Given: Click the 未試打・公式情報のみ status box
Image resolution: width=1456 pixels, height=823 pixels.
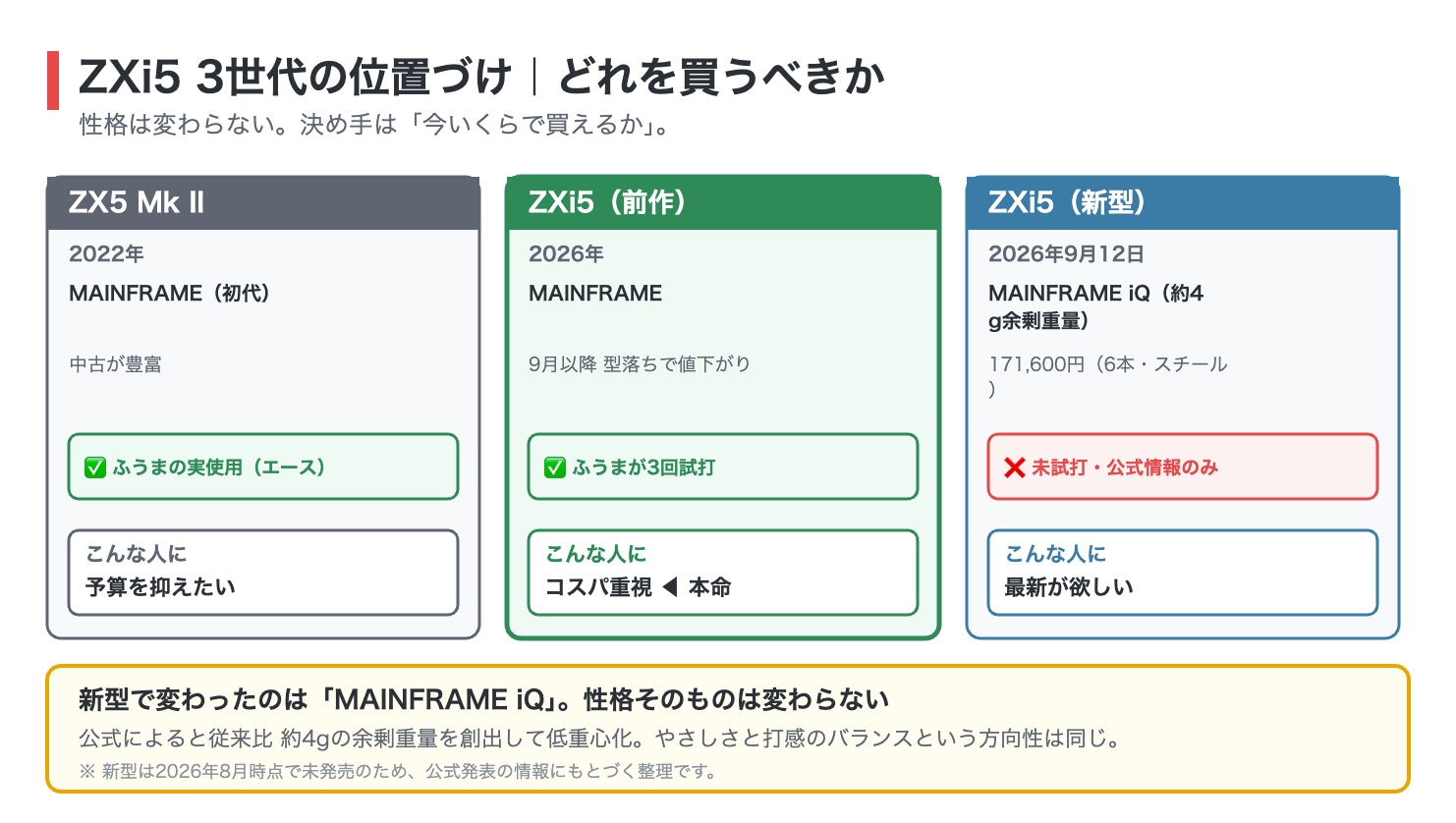Looking at the screenshot, I should click(1183, 466).
